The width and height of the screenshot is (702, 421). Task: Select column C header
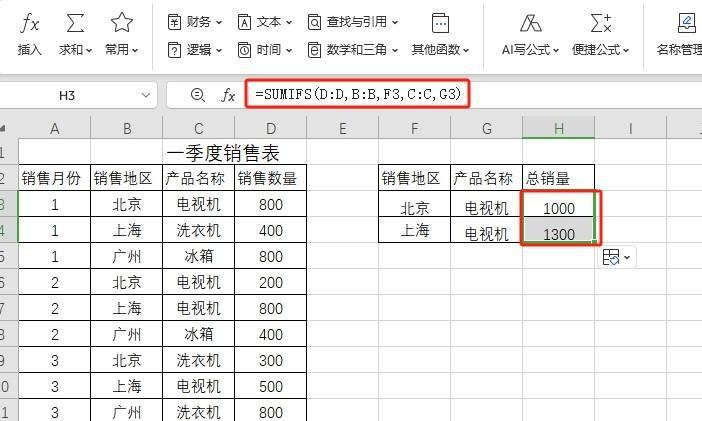point(199,129)
